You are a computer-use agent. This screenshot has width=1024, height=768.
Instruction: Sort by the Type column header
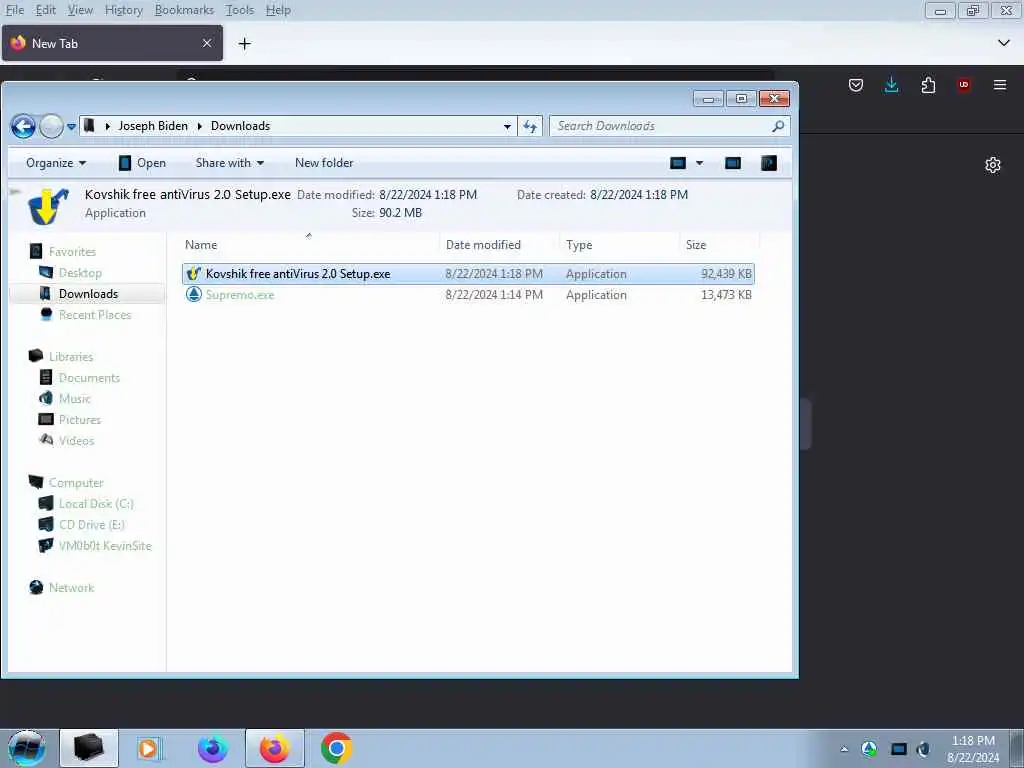(579, 245)
